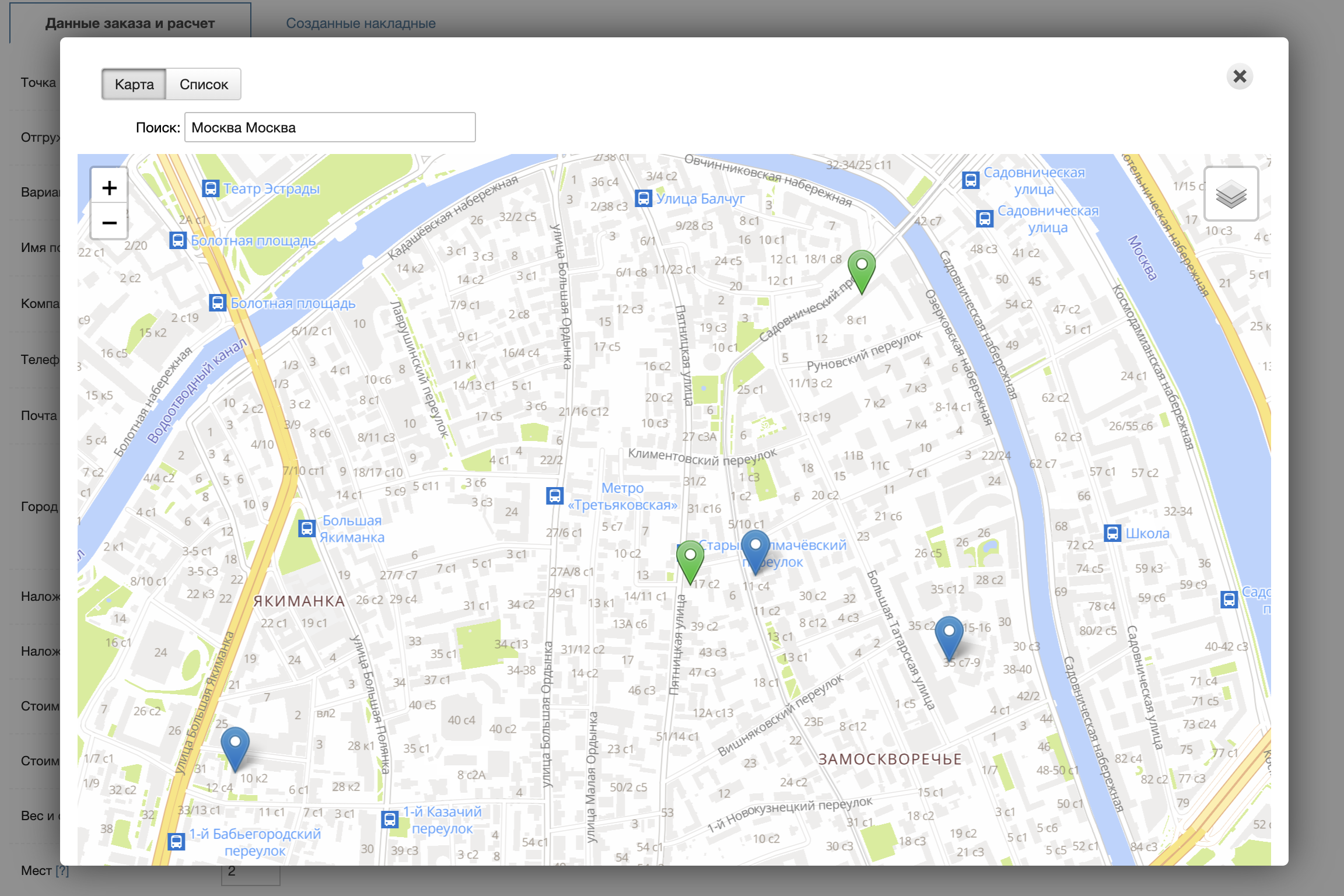Zoom out on the map

click(x=109, y=223)
